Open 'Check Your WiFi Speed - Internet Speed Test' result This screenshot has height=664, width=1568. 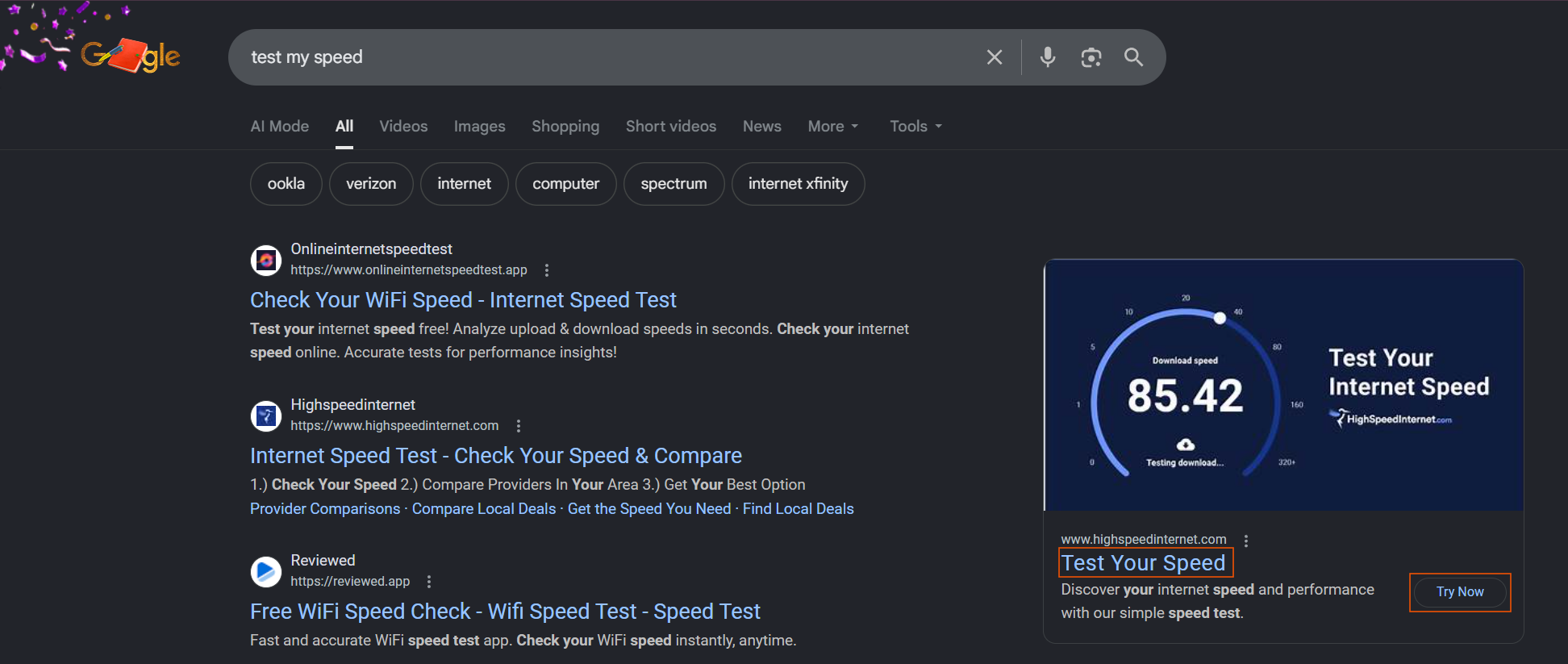(x=463, y=300)
